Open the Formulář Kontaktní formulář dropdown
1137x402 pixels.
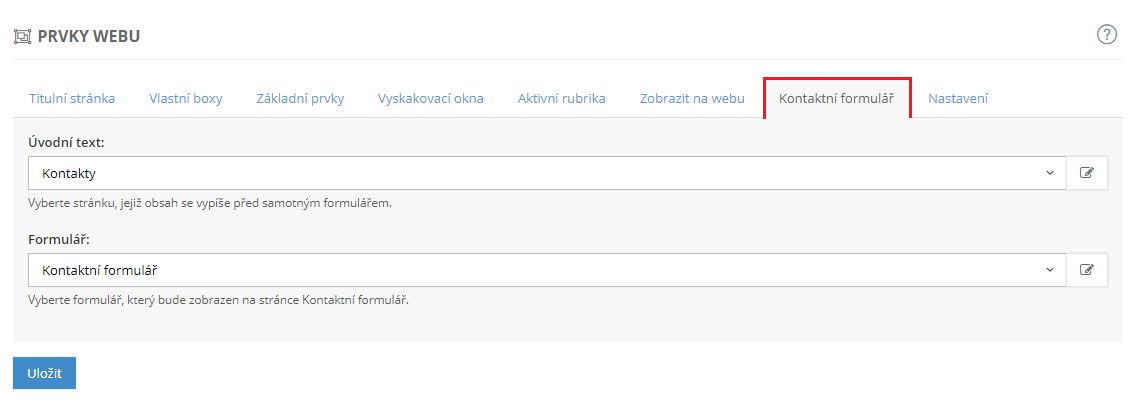547,269
